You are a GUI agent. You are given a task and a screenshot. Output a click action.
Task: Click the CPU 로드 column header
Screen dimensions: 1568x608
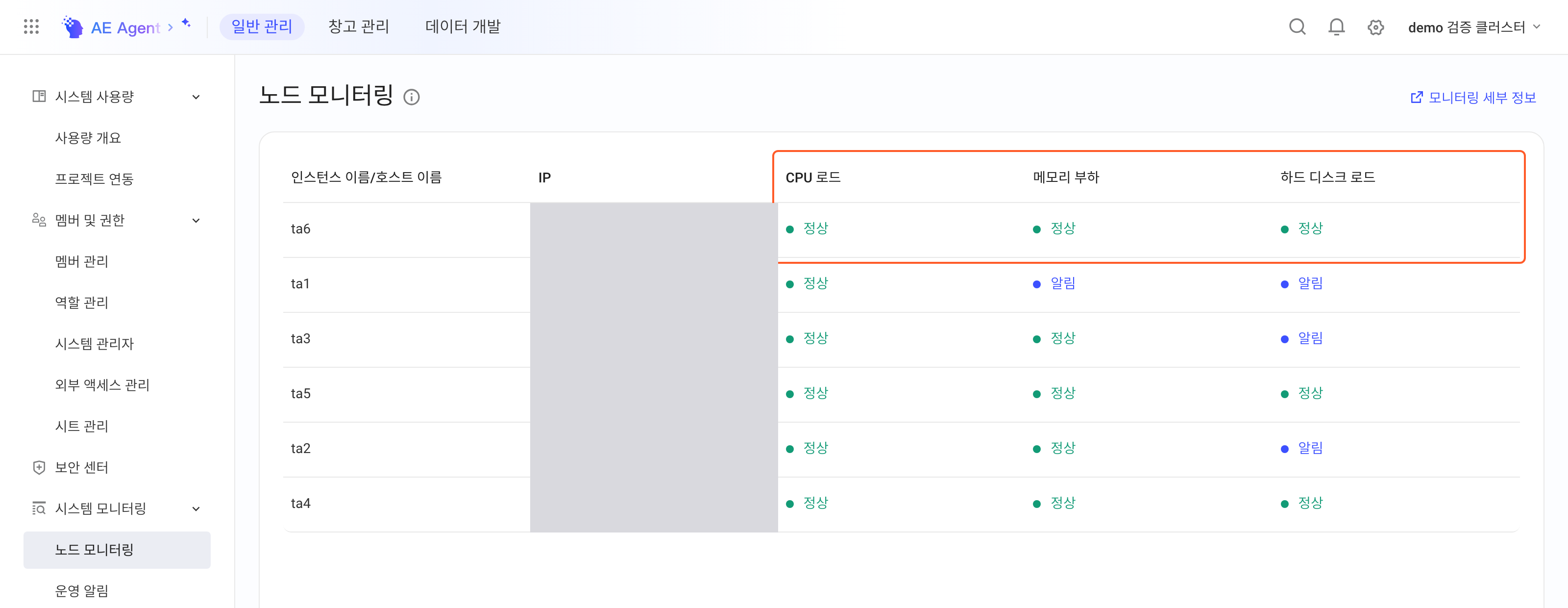(x=812, y=177)
